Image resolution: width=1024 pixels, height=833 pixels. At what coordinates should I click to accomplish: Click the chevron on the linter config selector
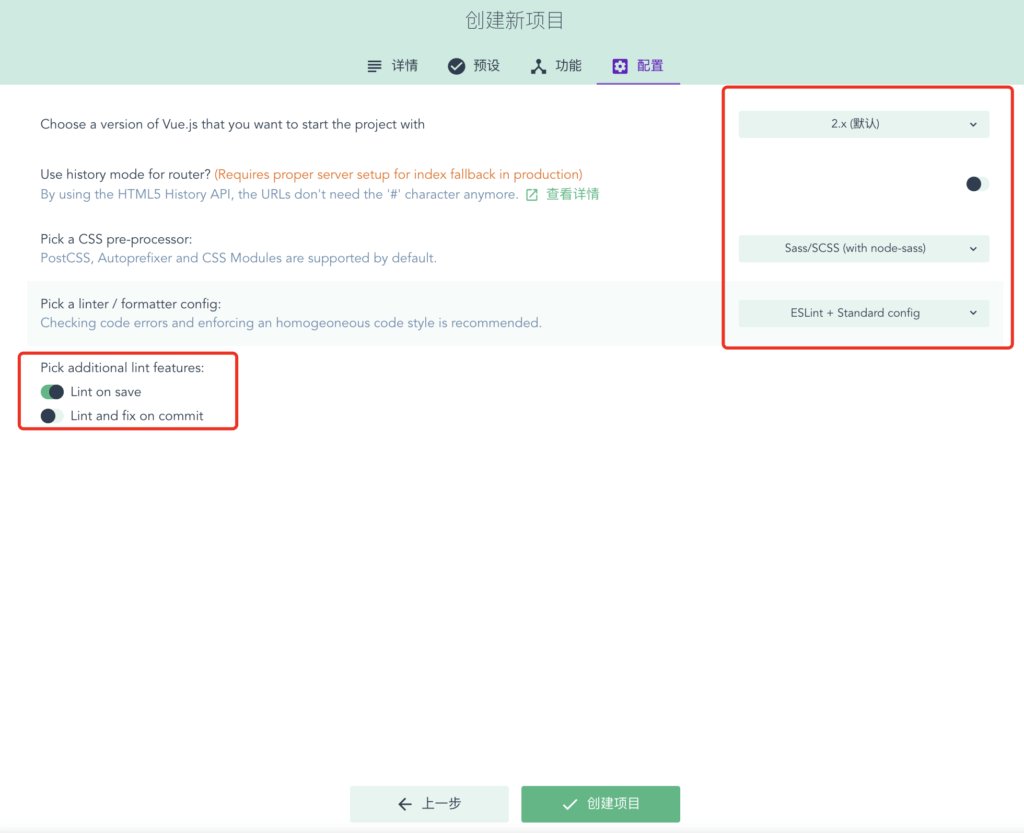pyautogui.click(x=973, y=313)
